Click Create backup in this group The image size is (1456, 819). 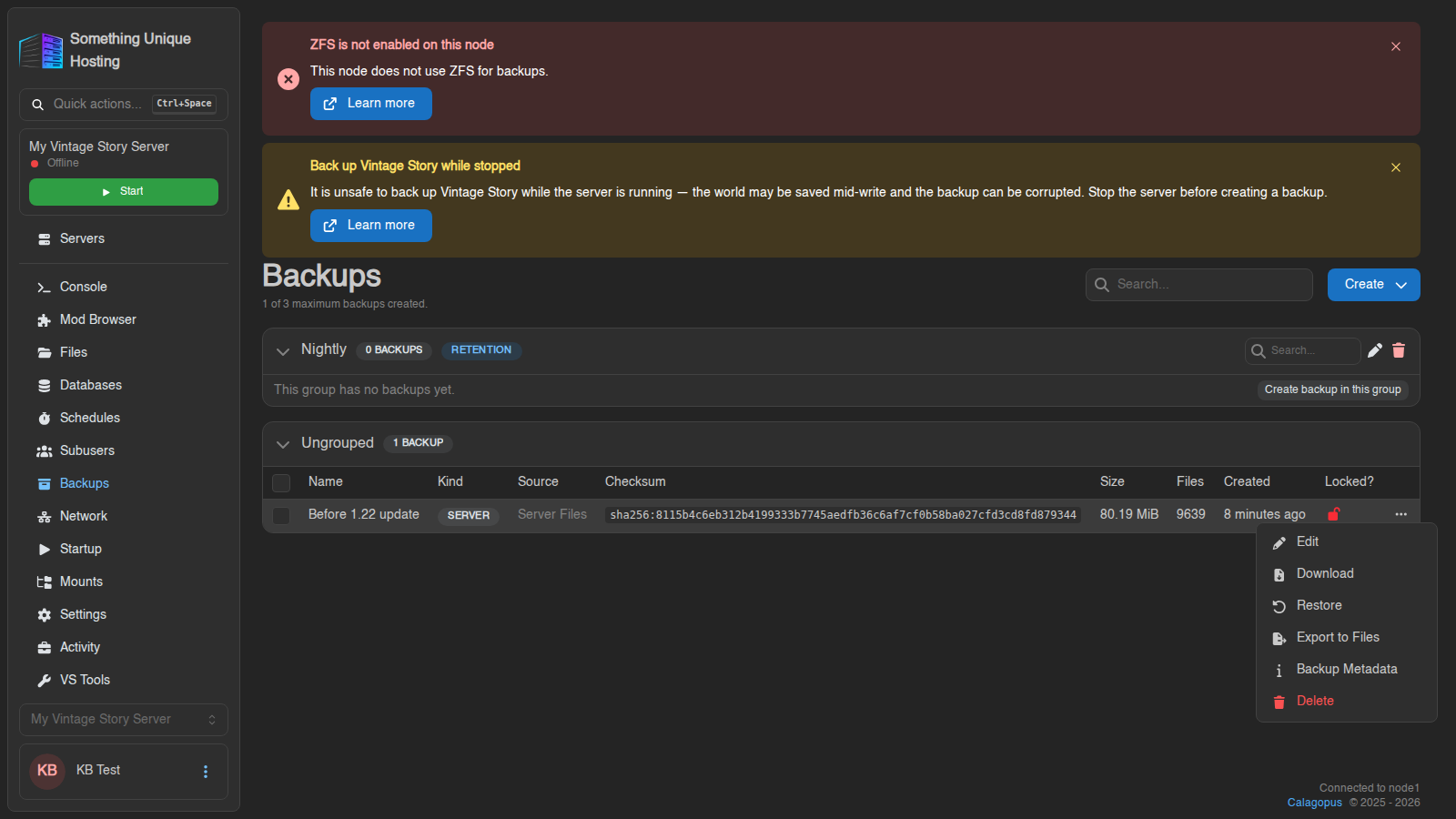1332,389
